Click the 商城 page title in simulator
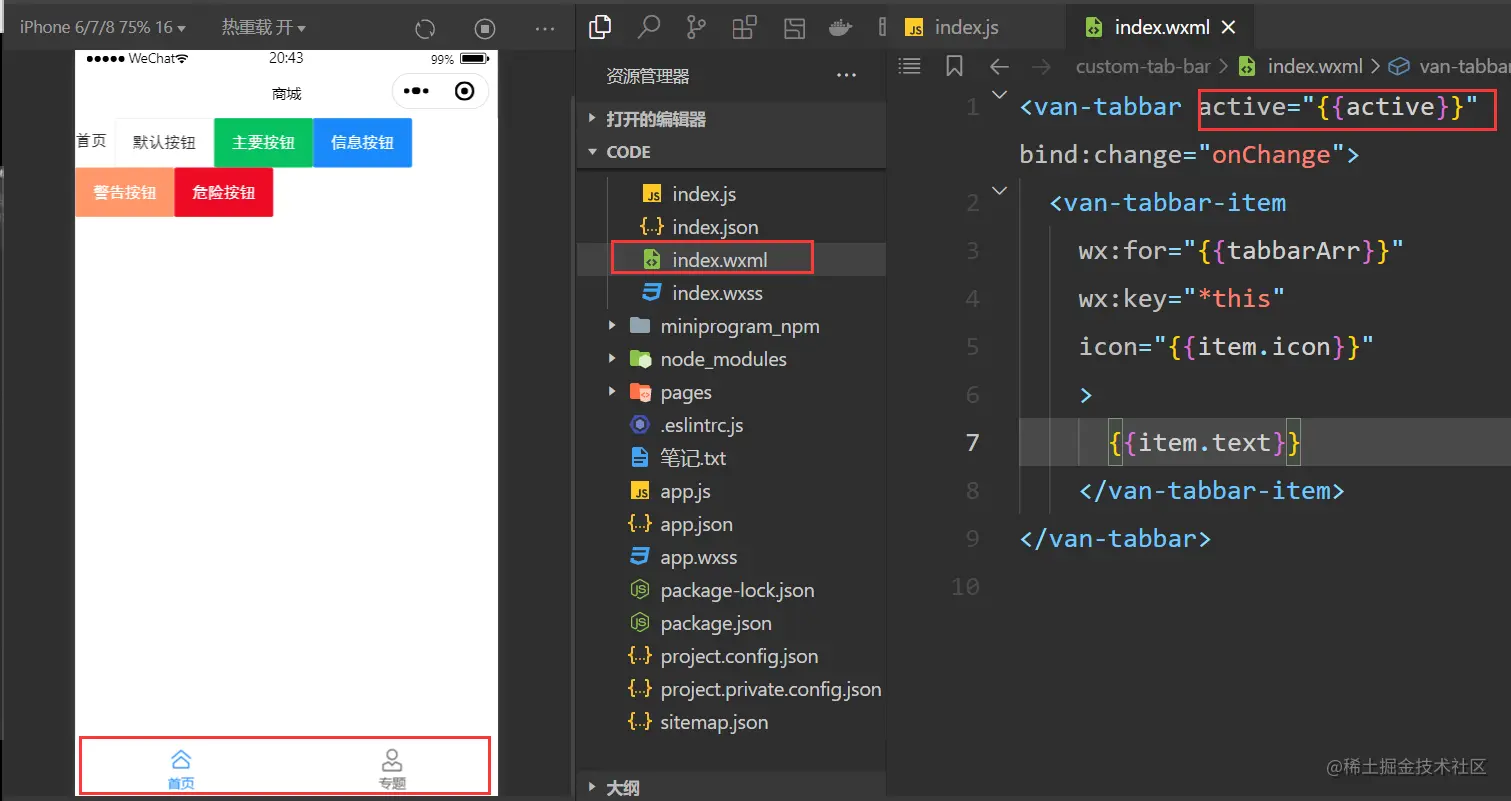Viewport: 1511px width, 801px height. pos(286,93)
